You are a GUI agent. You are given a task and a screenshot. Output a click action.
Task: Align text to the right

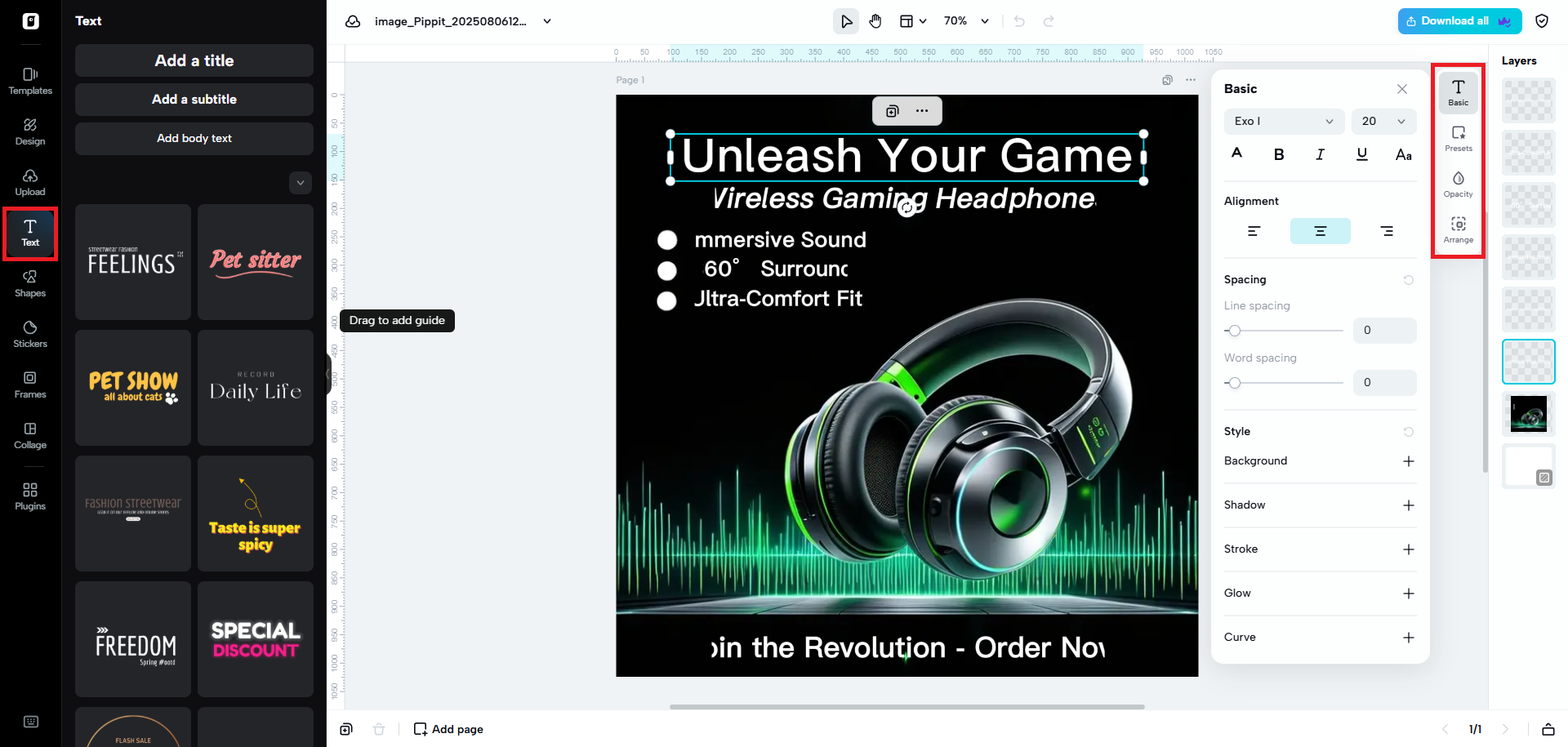1387,231
